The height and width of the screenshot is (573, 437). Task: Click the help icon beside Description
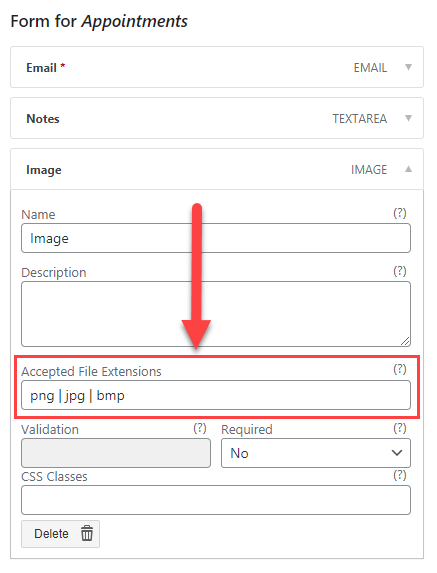[399, 271]
